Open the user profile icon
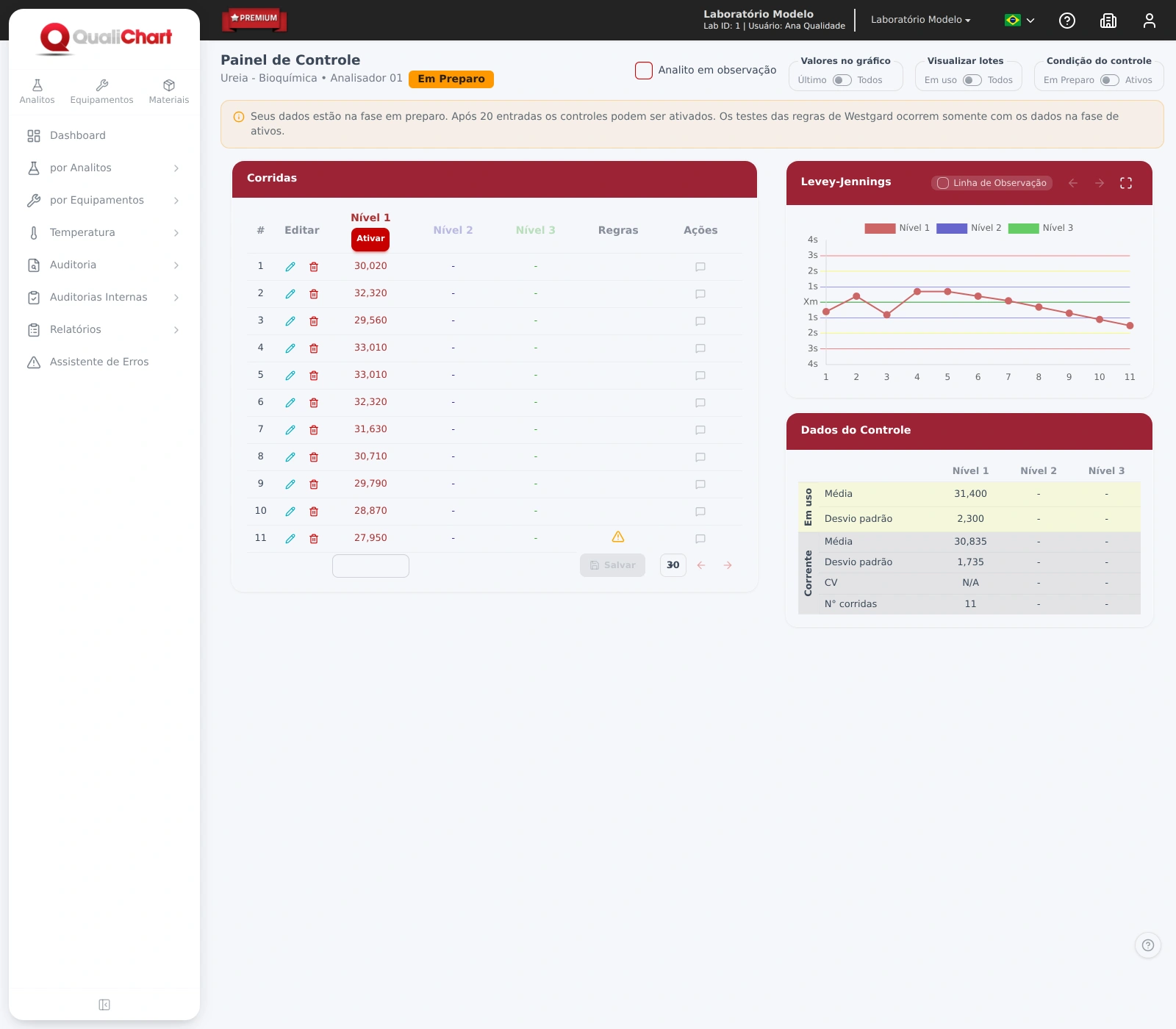 tap(1150, 21)
